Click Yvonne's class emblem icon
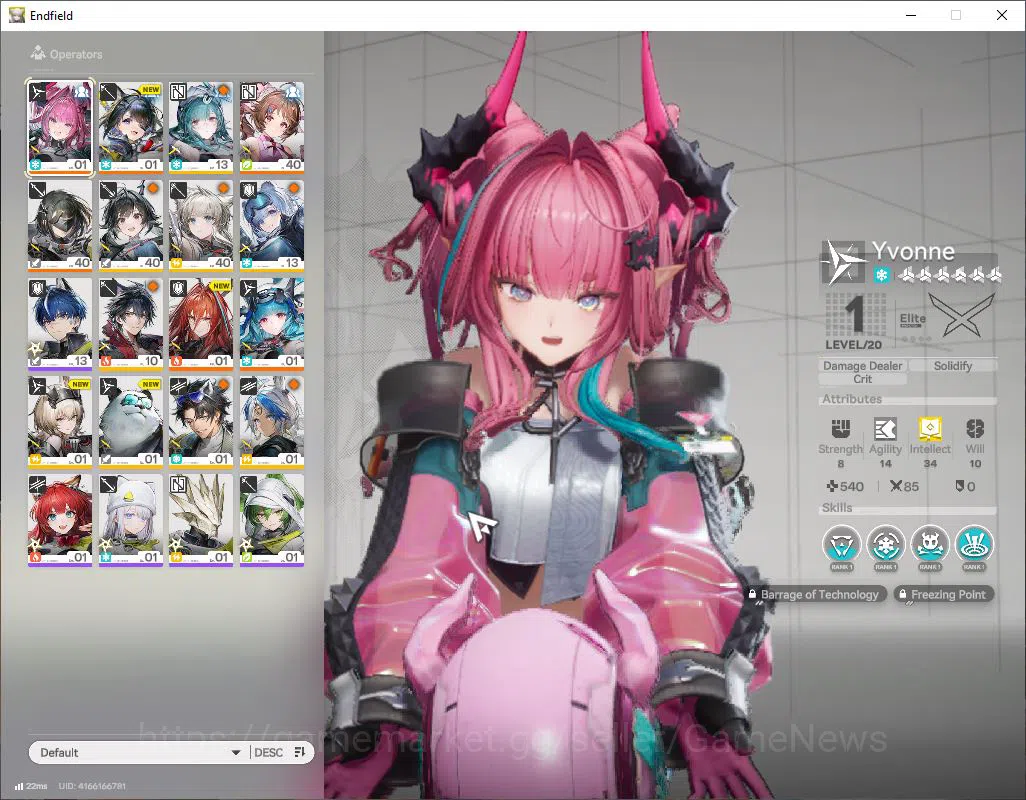Image resolution: width=1026 pixels, height=800 pixels. tap(843, 262)
